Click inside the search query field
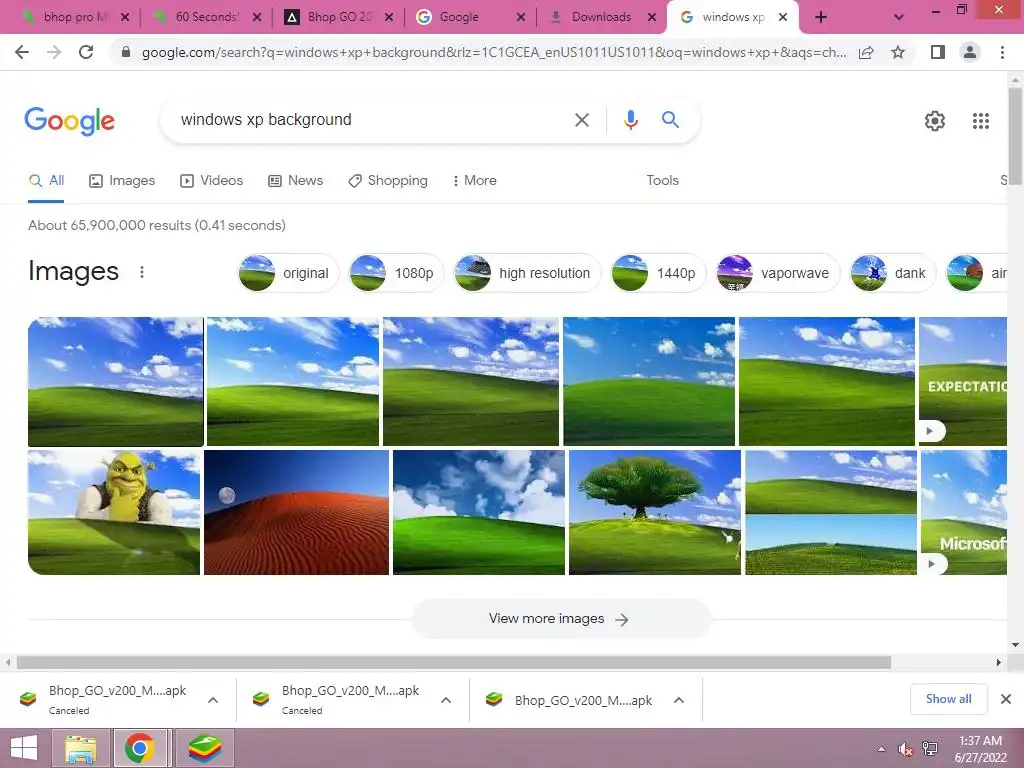Image resolution: width=1024 pixels, height=768 pixels. (369, 120)
